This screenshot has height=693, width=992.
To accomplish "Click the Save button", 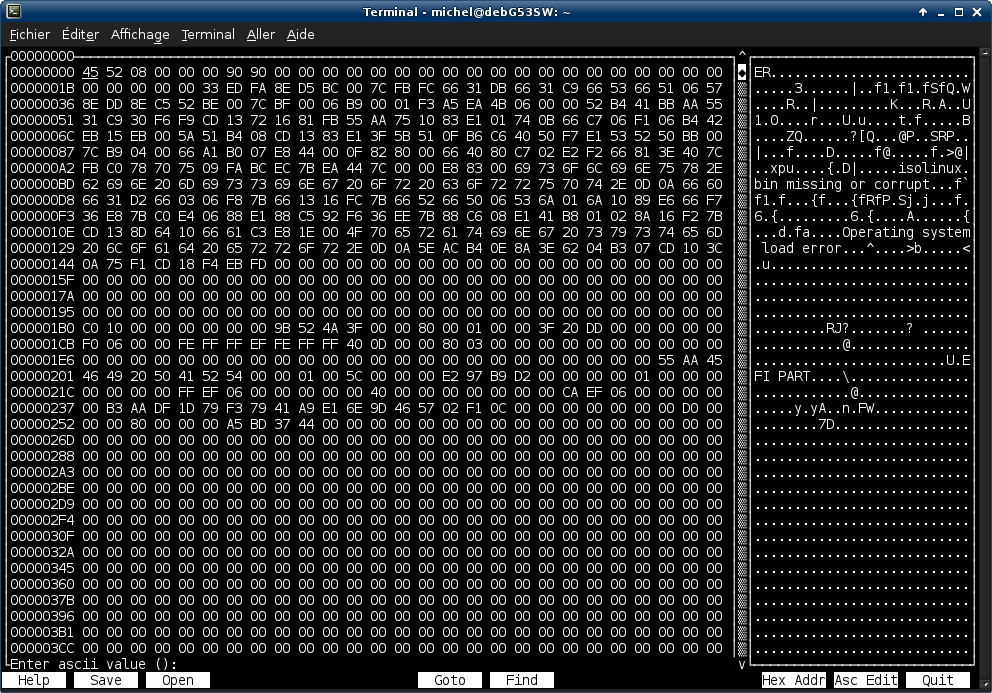I will tap(106, 680).
